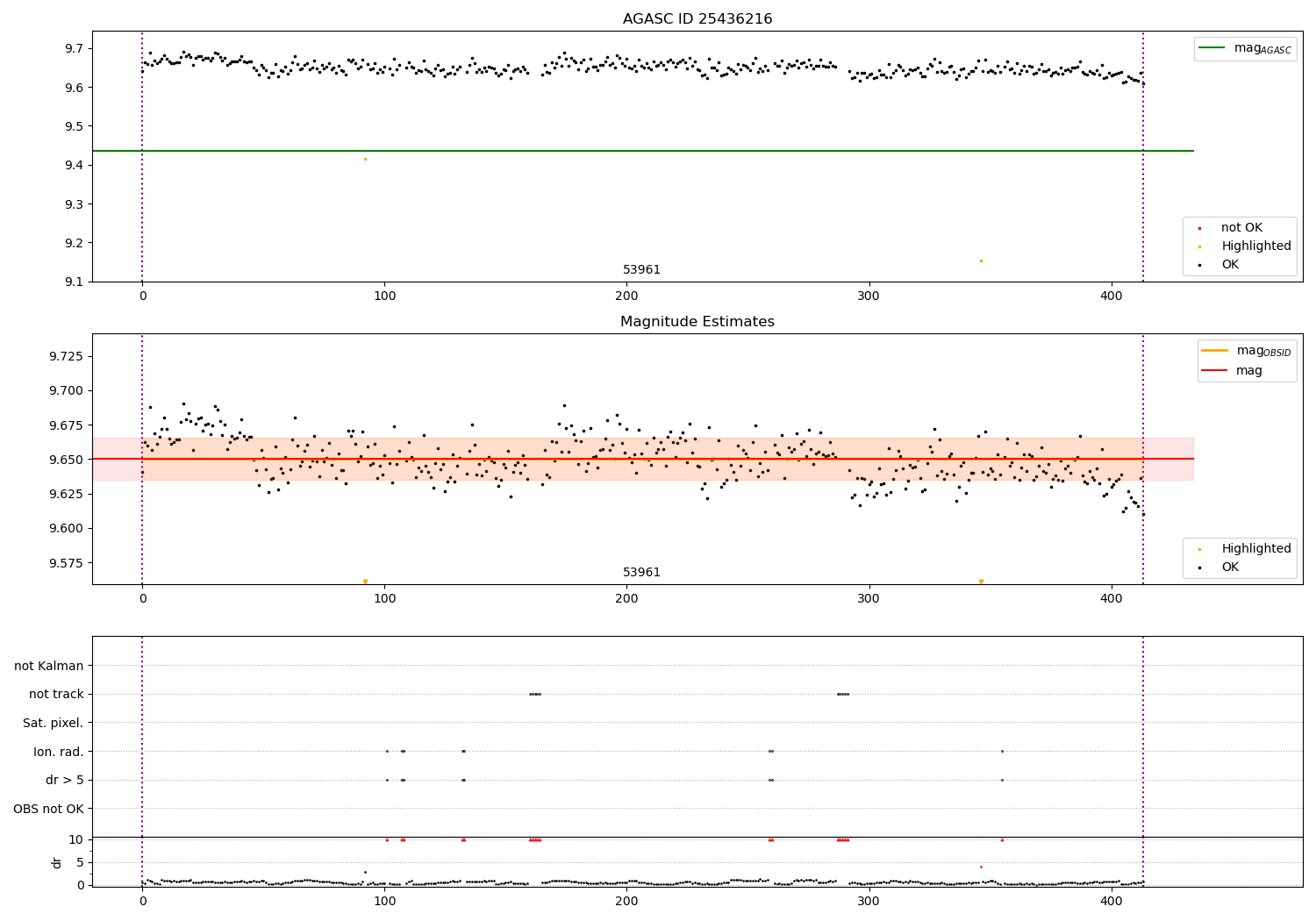Click the "OBS not OK" row label

click(x=49, y=809)
